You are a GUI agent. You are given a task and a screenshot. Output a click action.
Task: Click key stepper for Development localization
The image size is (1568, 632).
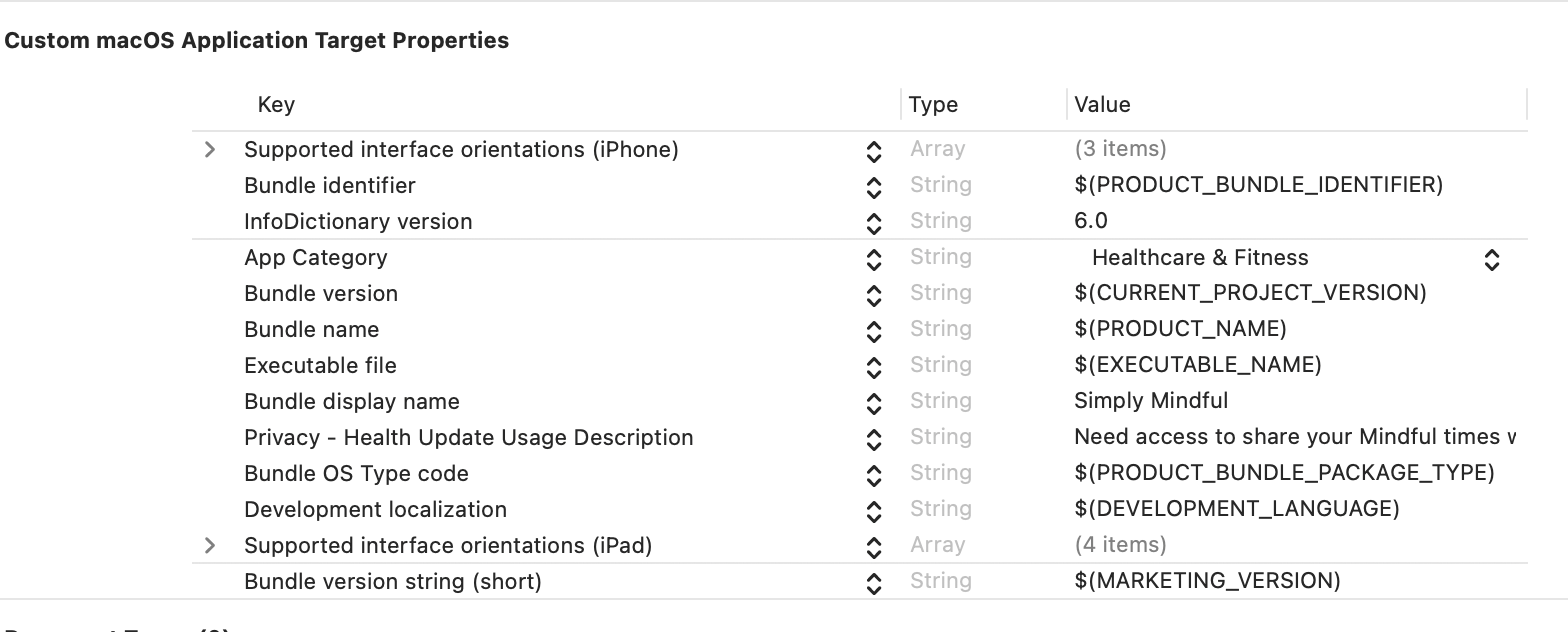874,511
